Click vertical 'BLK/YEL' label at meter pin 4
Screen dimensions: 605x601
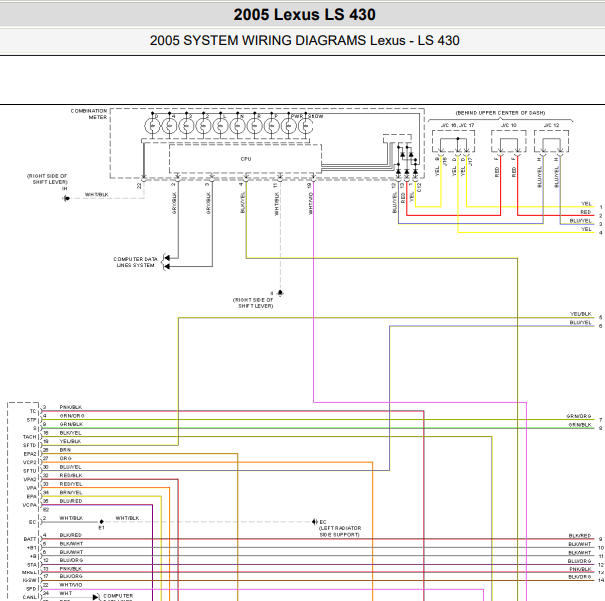coord(243,203)
